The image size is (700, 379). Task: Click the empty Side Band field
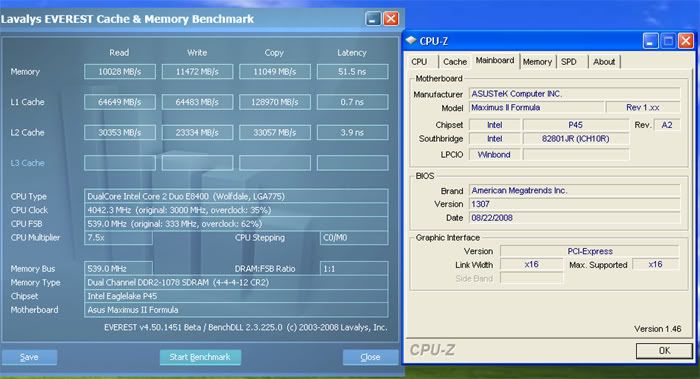(x=531, y=278)
